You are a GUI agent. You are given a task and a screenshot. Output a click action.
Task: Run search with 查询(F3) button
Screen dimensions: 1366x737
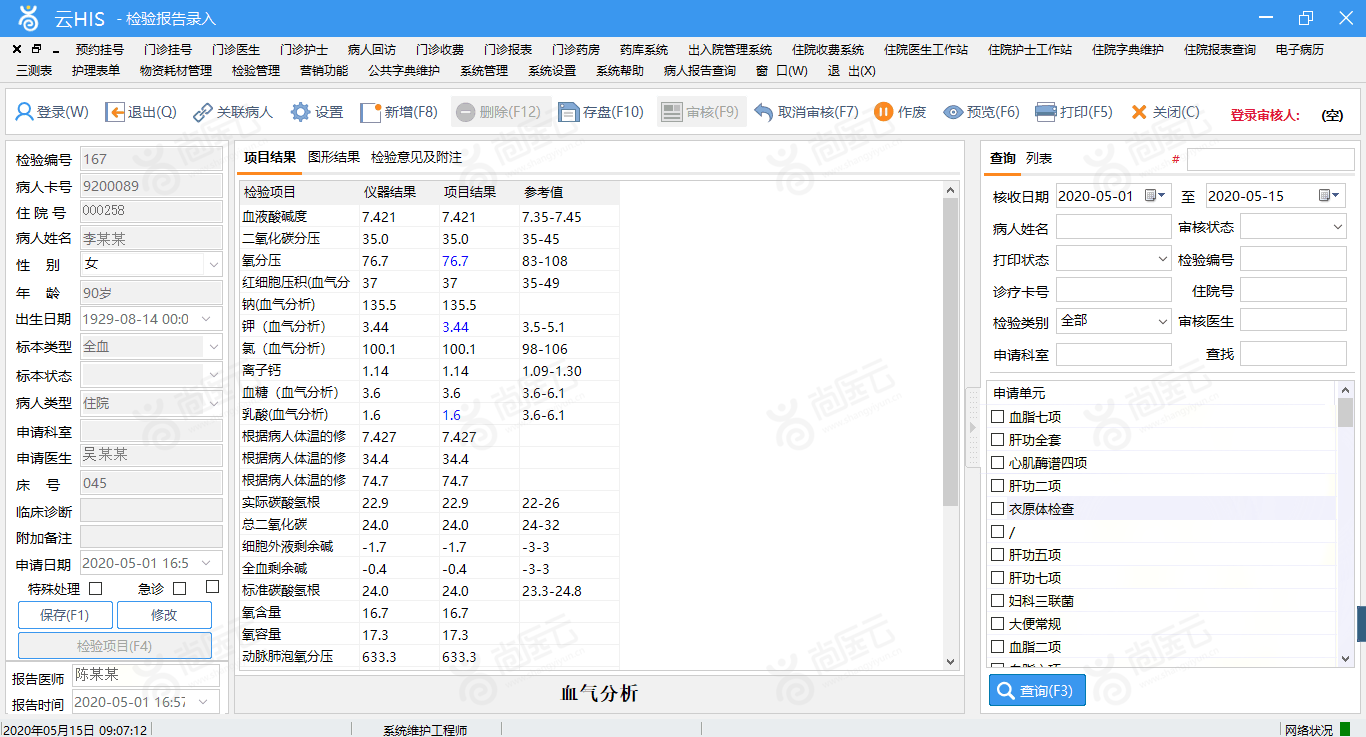1037,691
